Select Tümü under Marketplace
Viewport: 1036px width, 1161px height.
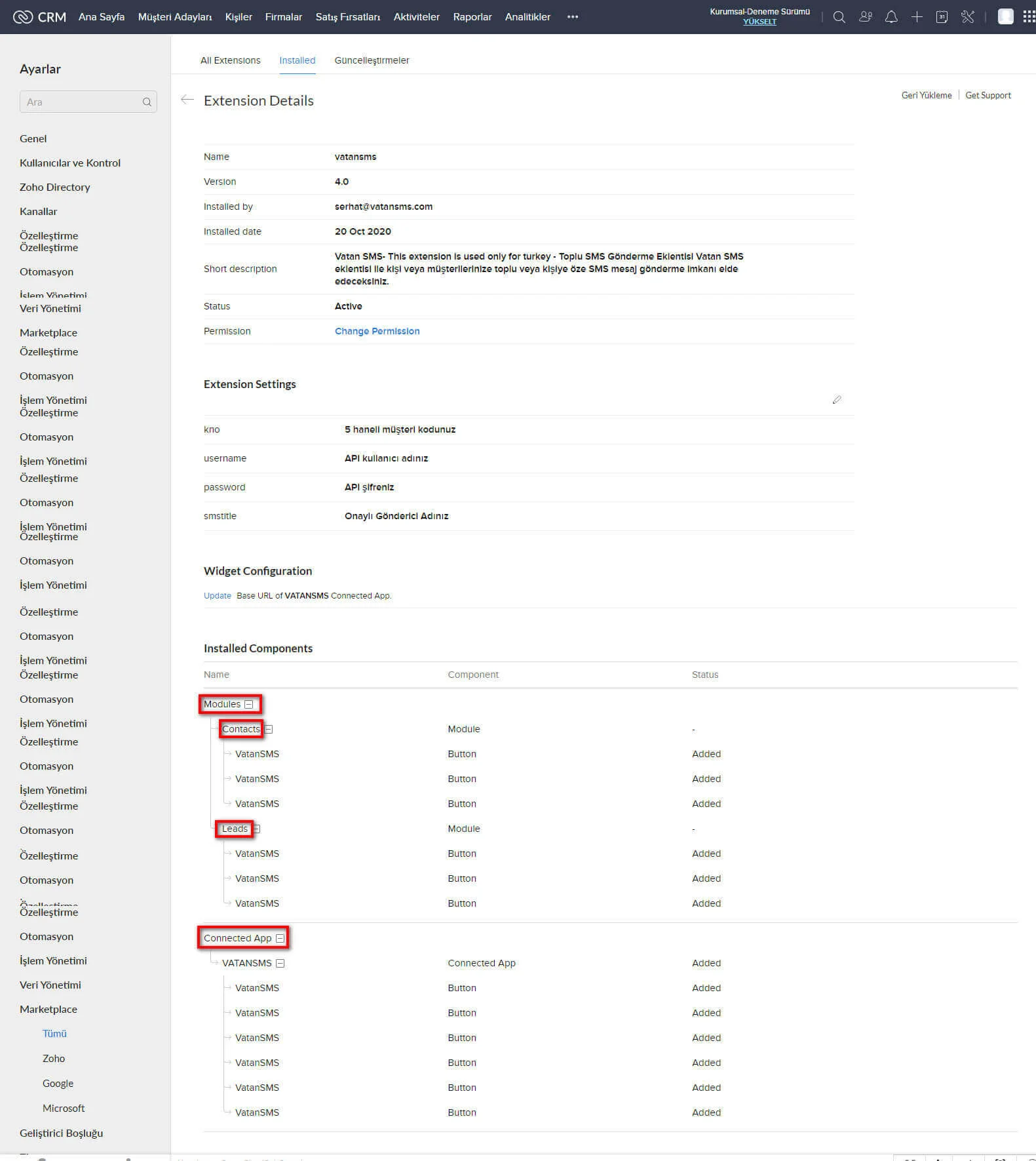55,1033
